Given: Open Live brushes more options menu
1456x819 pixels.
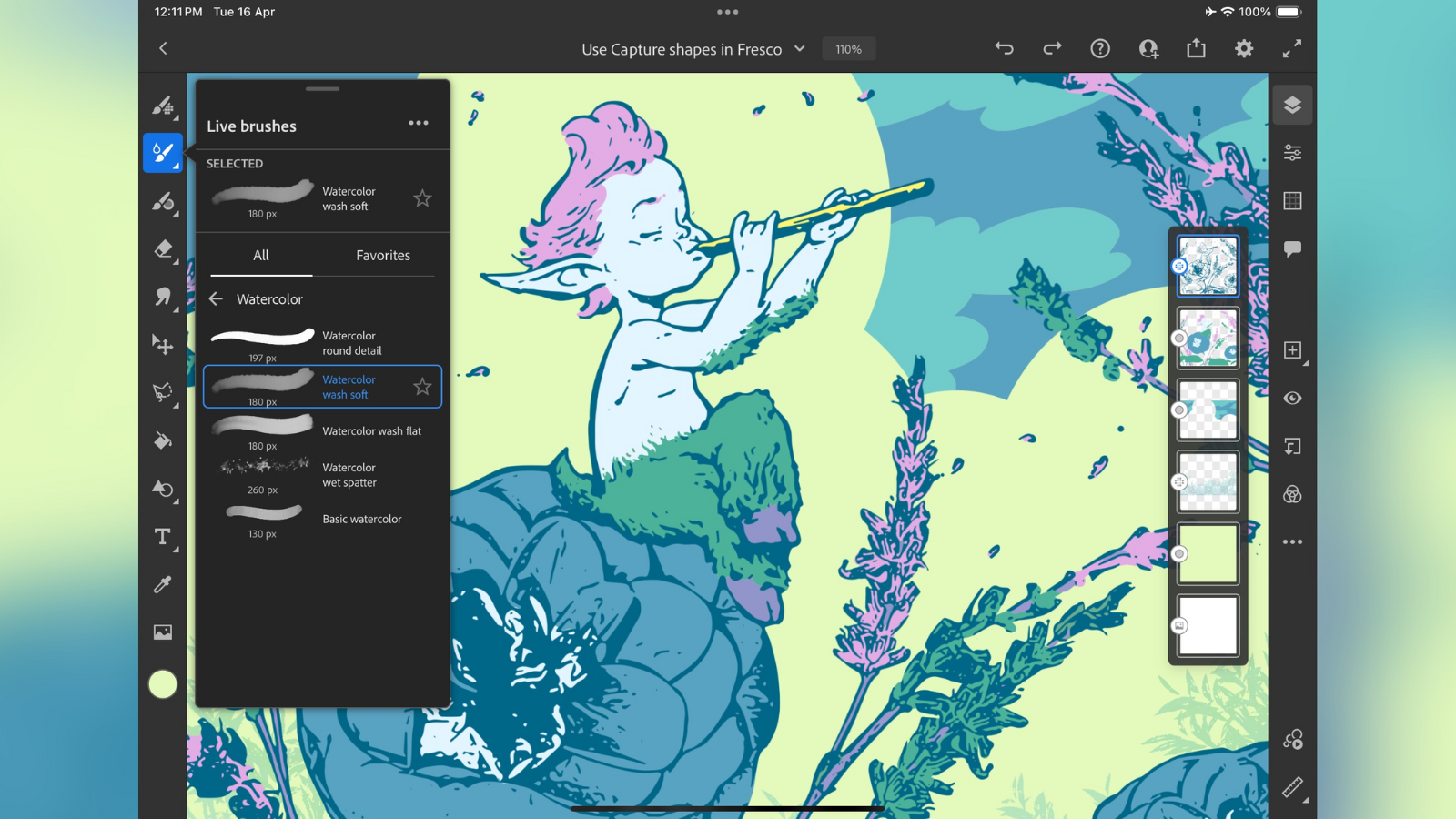Looking at the screenshot, I should click(419, 123).
